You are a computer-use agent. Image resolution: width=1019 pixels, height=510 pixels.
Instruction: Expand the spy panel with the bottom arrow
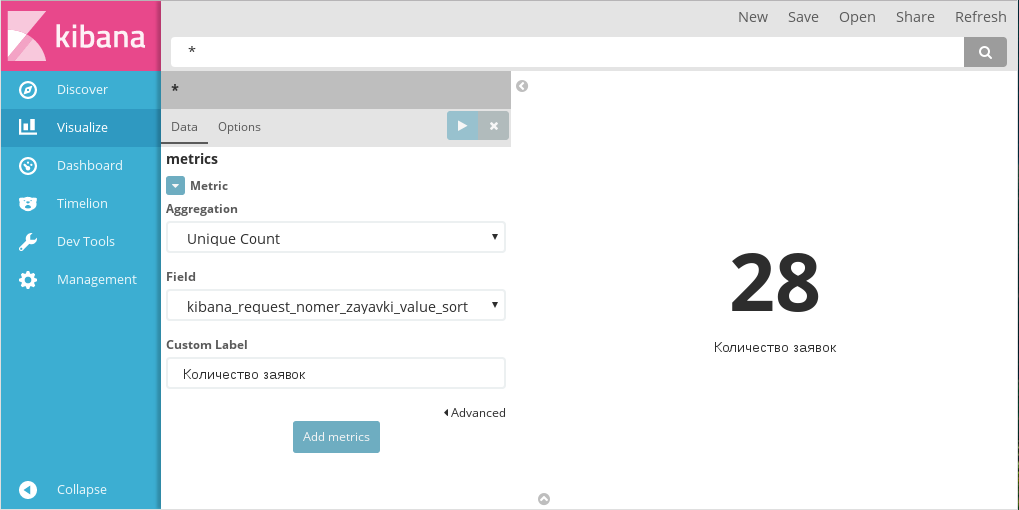pyautogui.click(x=544, y=499)
